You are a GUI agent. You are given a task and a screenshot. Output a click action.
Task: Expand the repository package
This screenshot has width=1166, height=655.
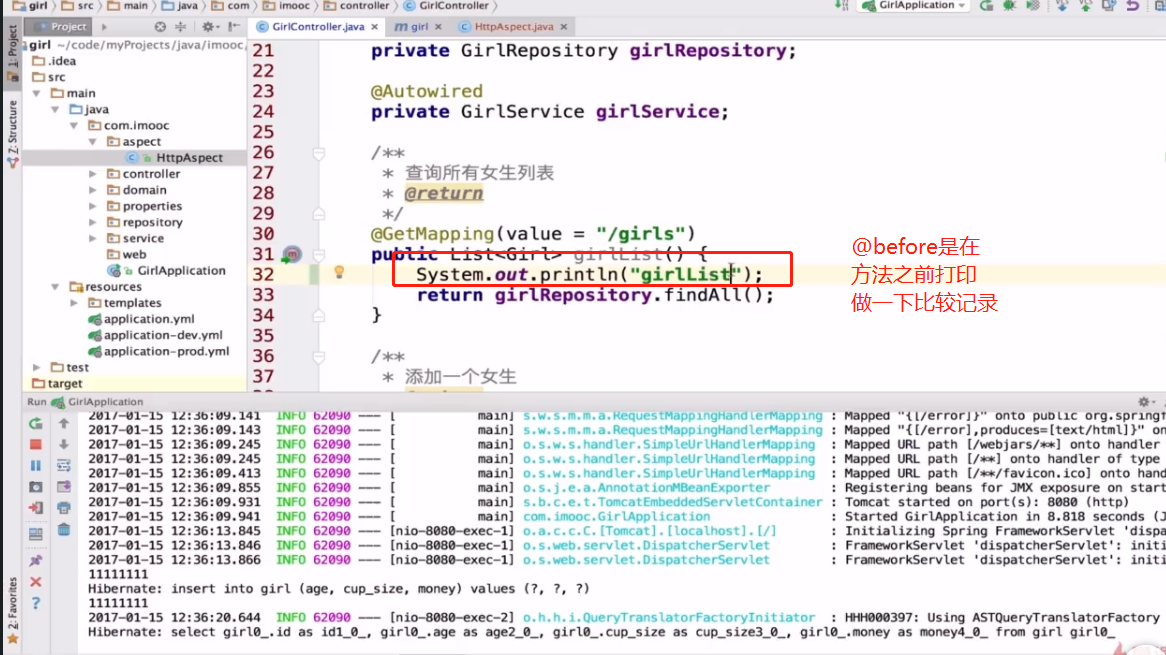click(x=92, y=222)
